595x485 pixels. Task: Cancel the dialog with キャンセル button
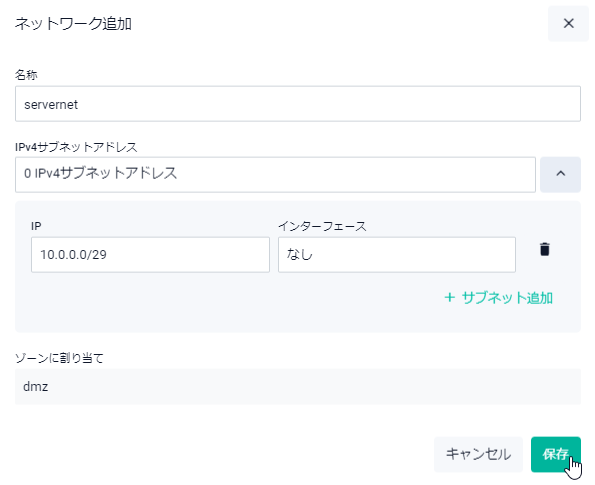[x=478, y=454]
